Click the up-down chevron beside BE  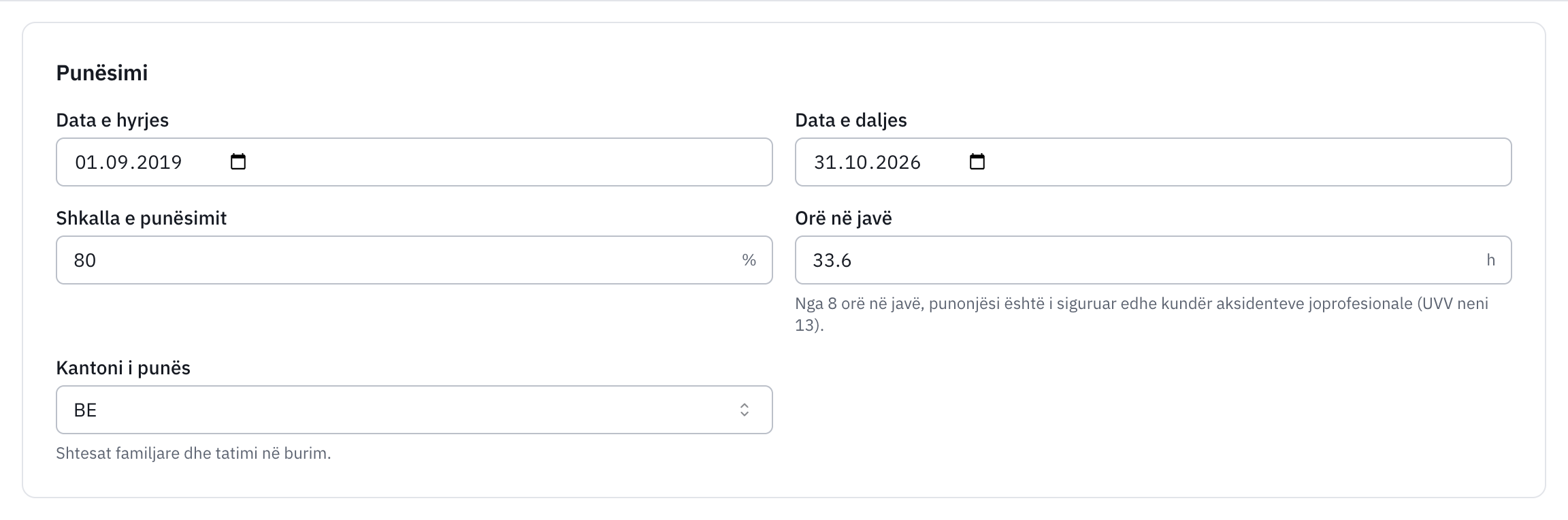click(x=745, y=410)
